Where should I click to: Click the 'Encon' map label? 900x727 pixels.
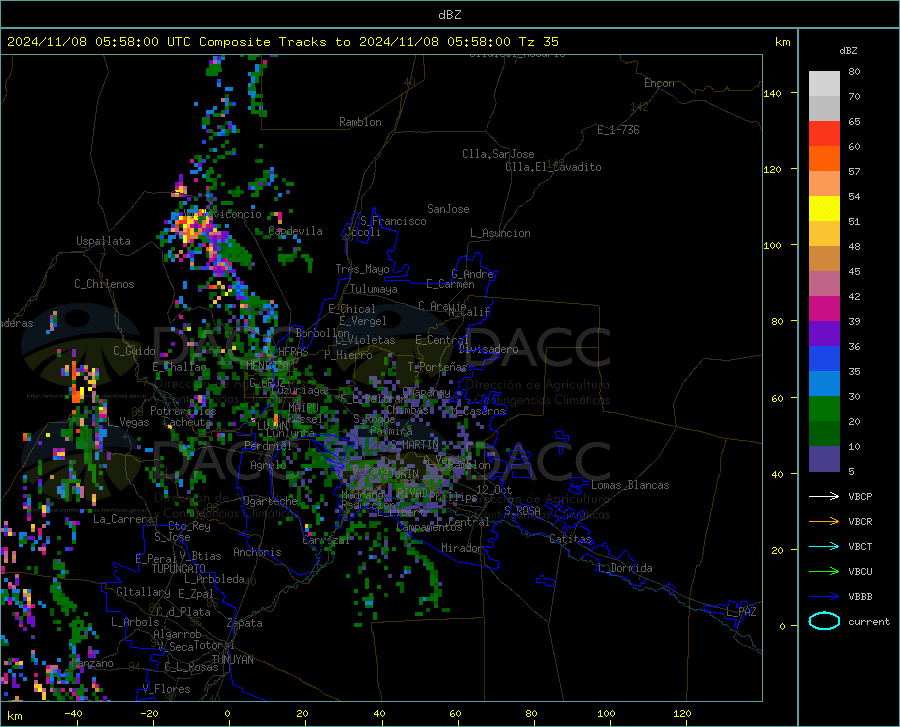coord(659,83)
